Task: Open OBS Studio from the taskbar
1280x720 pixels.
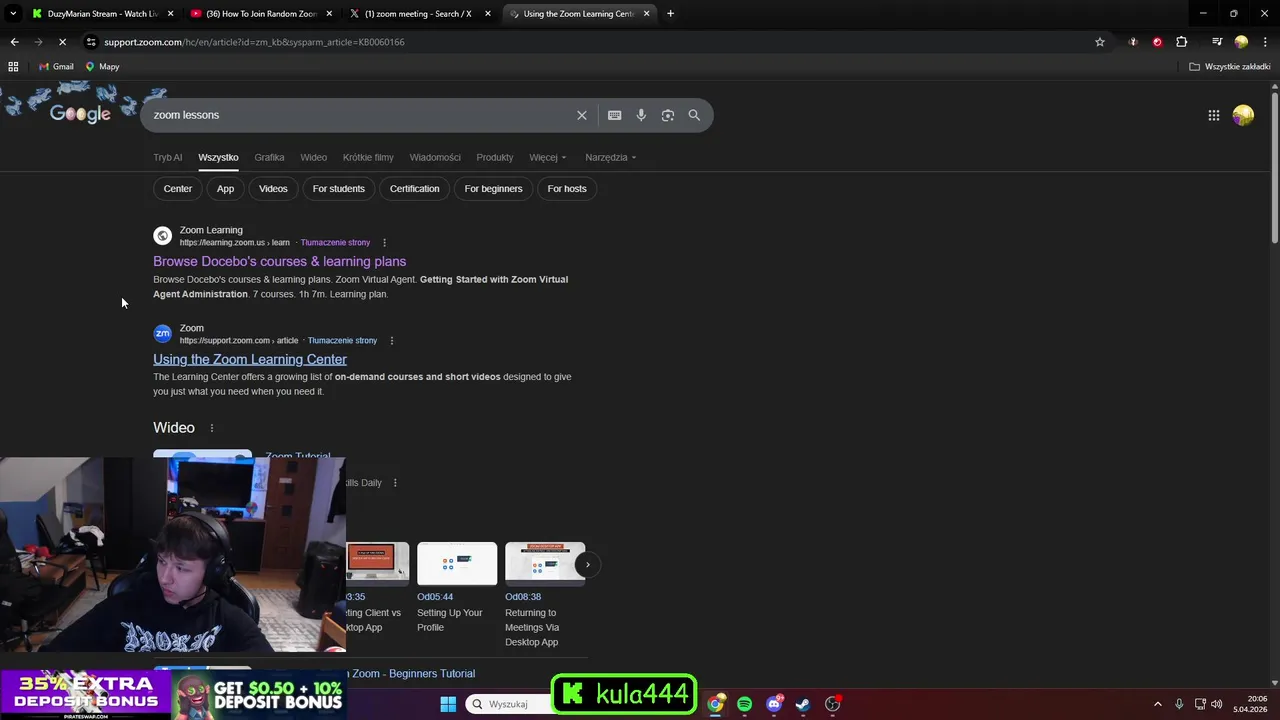Action: (832, 704)
